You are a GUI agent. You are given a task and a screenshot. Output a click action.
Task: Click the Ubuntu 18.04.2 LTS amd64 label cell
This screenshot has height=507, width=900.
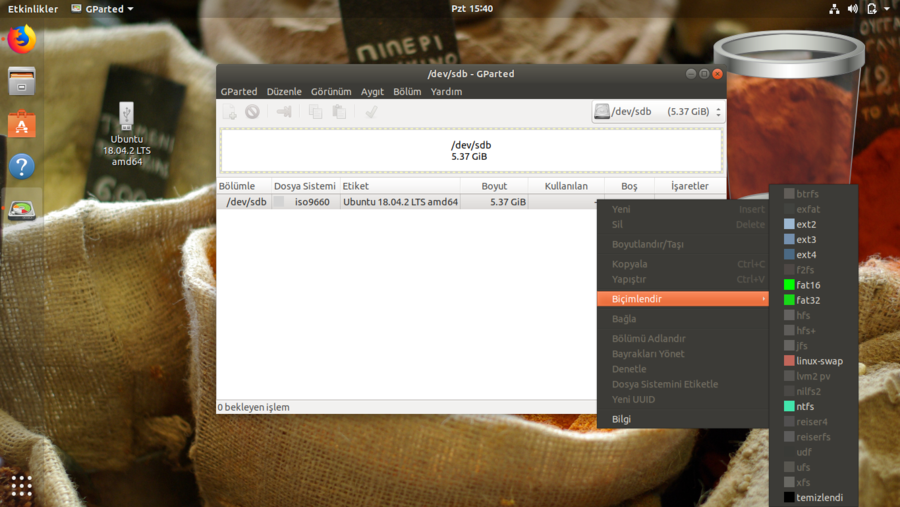tap(400, 202)
